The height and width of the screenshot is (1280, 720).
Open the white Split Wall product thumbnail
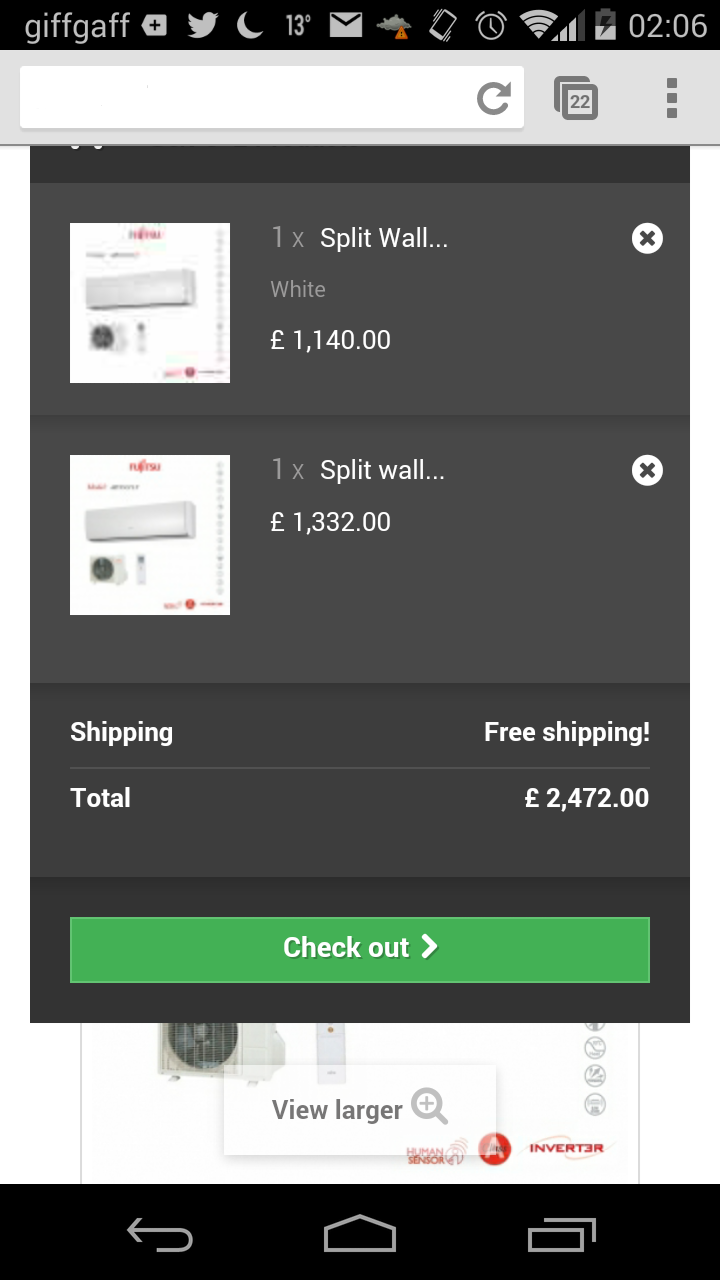click(x=150, y=303)
